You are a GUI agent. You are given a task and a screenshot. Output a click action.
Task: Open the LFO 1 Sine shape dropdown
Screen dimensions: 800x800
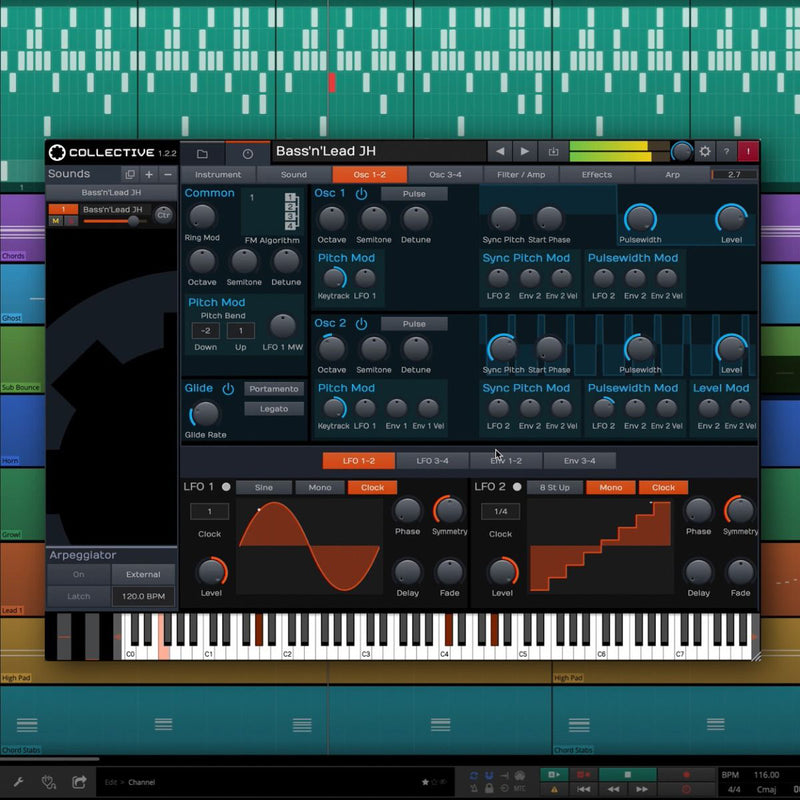coord(264,488)
